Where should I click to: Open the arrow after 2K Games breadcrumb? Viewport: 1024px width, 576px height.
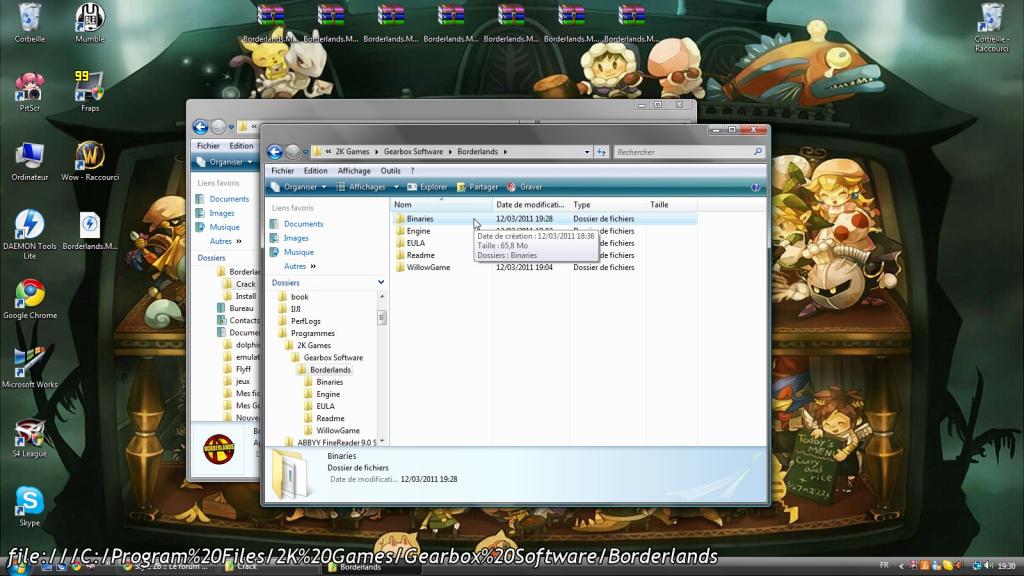(377, 152)
